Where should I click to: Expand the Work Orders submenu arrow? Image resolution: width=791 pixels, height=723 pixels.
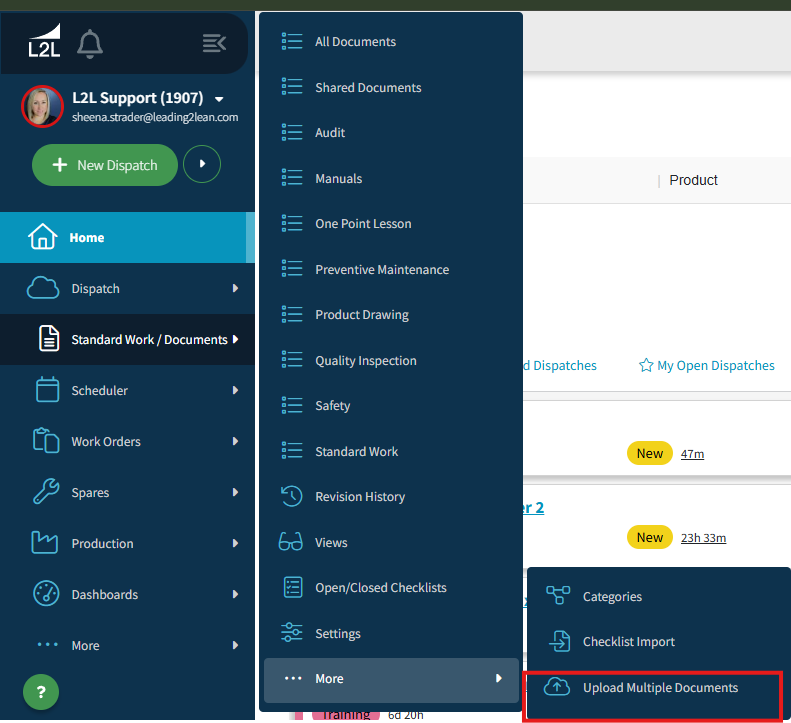tap(235, 441)
